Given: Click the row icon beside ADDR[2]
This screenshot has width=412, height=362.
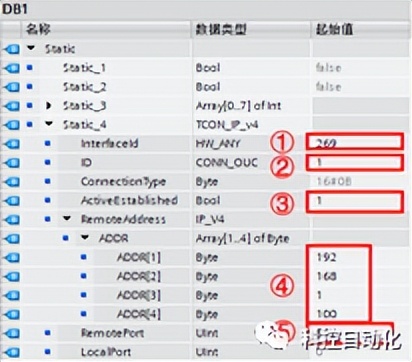Looking at the screenshot, I should click(11, 276).
